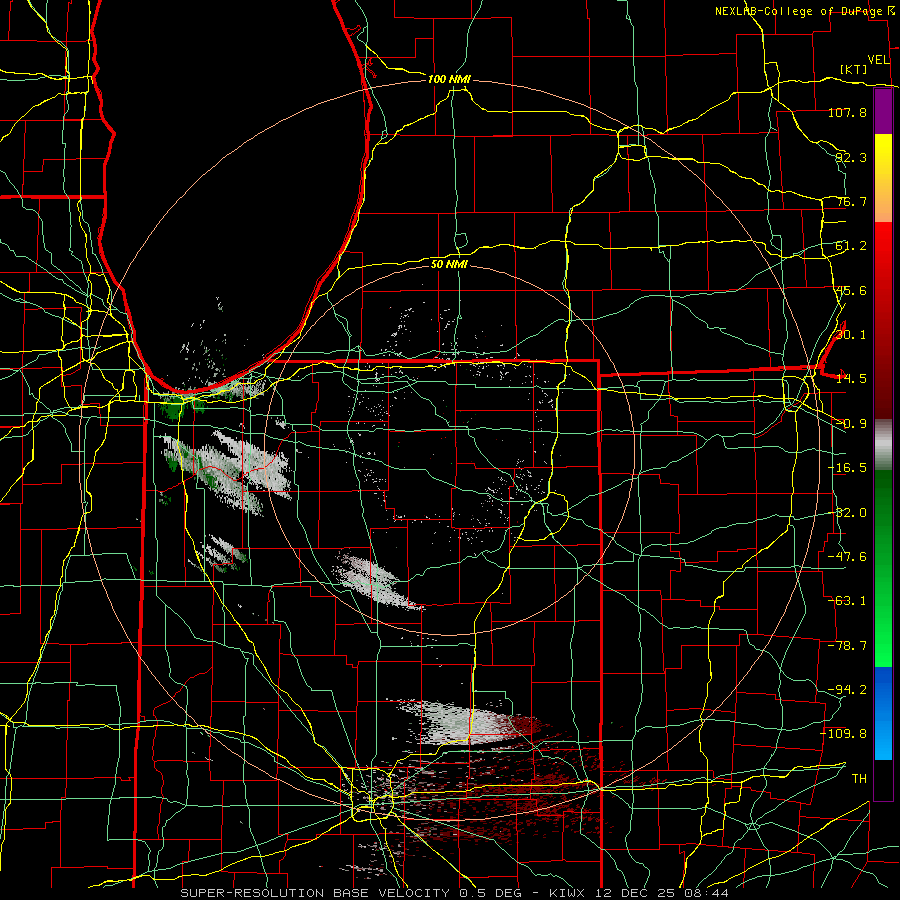900x900 pixels.
Task: Pick the purple segment of the color bar
Action: tap(883, 111)
